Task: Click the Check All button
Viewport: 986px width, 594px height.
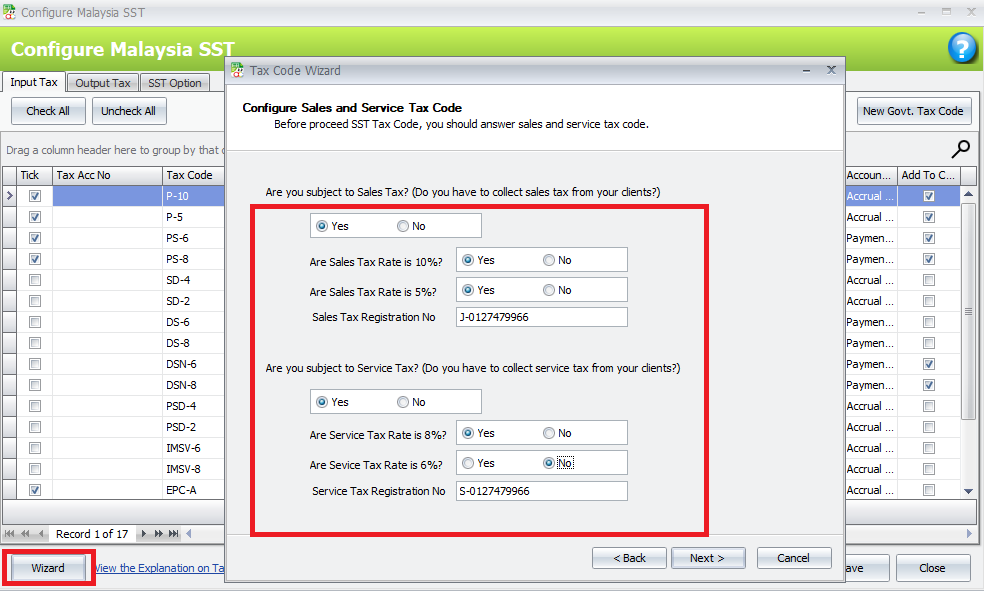Action: pyautogui.click(x=48, y=111)
